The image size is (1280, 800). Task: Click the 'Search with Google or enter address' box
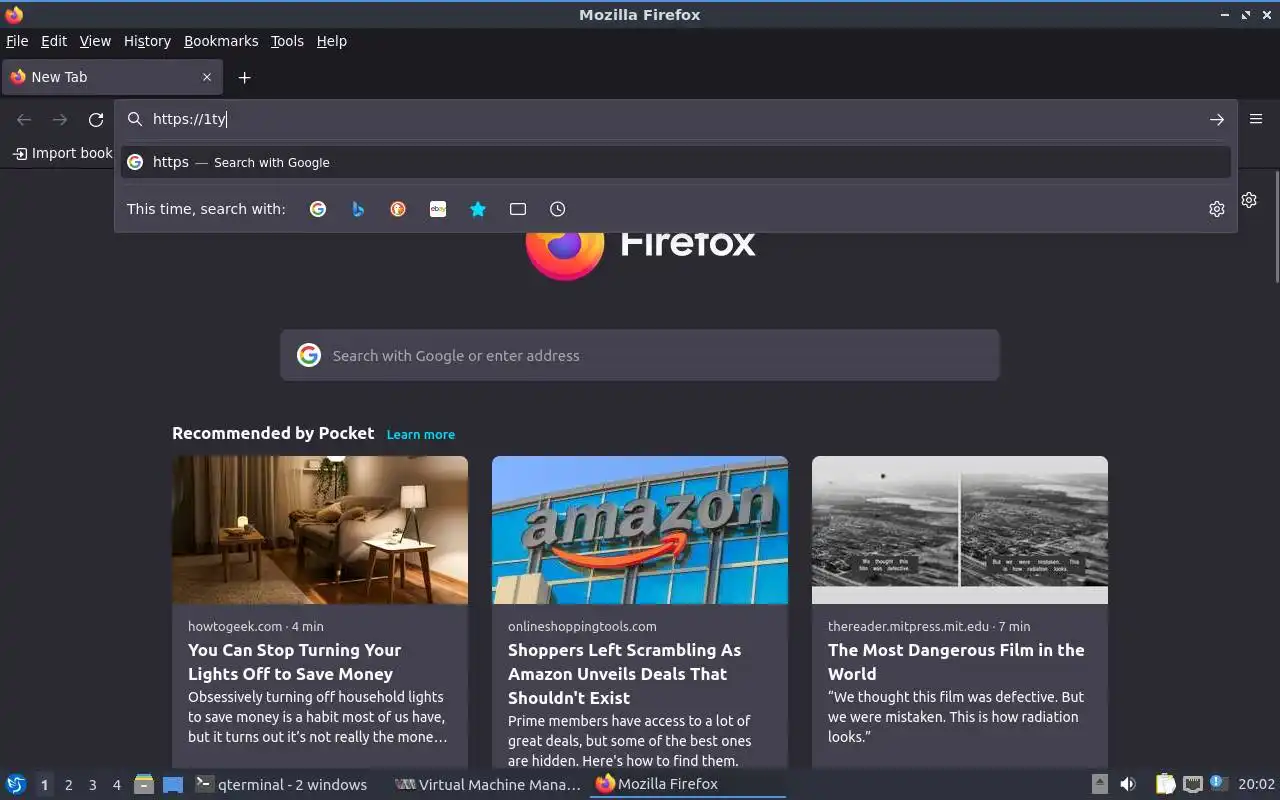(x=640, y=355)
